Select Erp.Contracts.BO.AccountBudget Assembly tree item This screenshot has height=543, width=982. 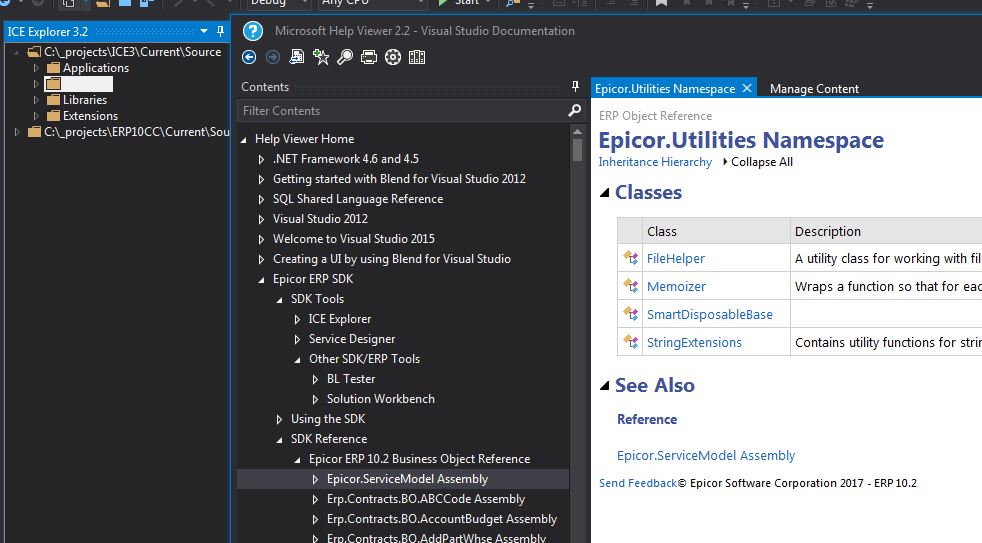click(442, 519)
